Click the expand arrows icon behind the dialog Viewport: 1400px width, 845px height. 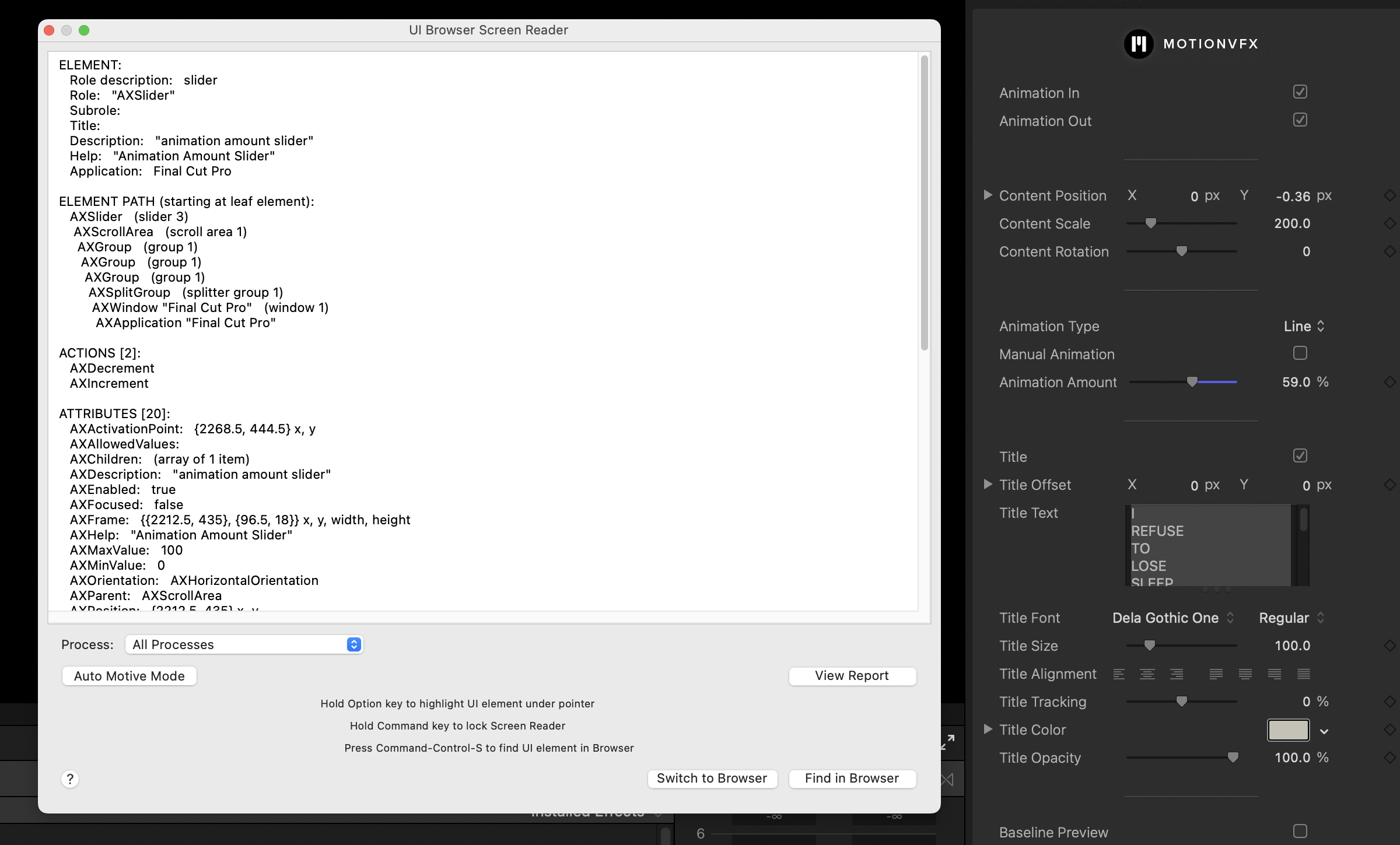(x=948, y=742)
